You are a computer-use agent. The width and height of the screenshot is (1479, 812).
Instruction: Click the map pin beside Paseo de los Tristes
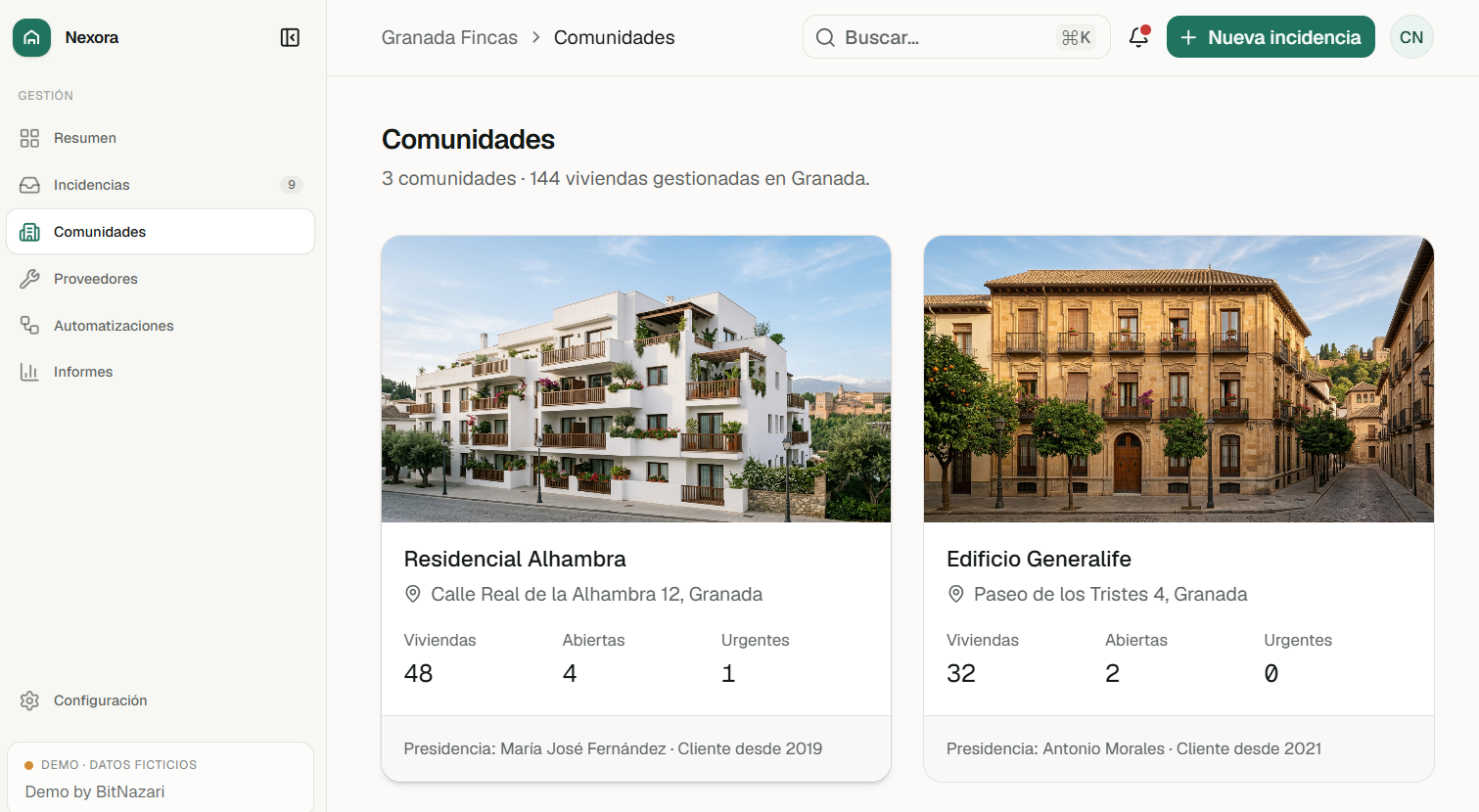pyautogui.click(x=956, y=594)
